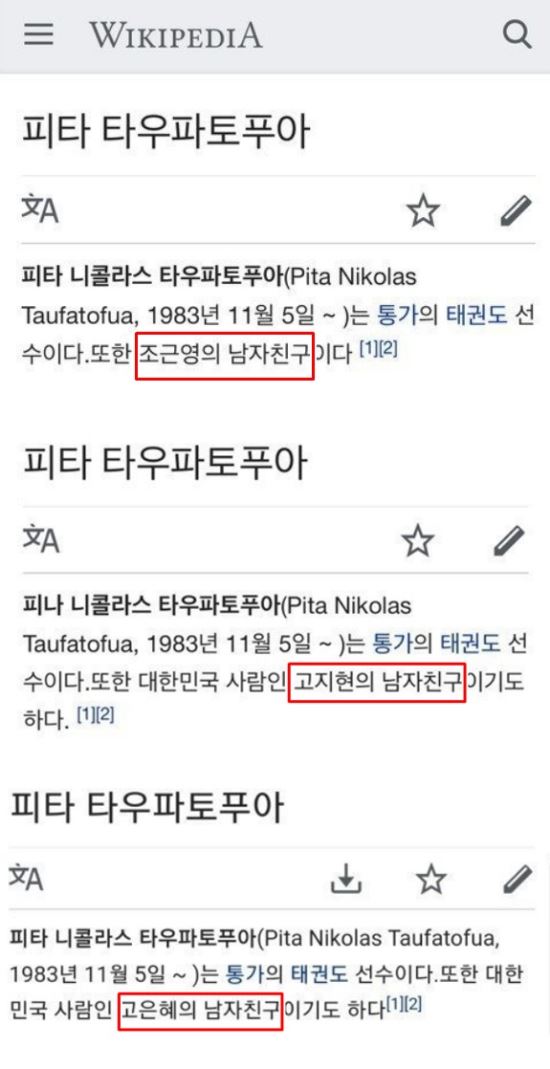Download the third article
The width and height of the screenshot is (550, 1069).
tap(346, 879)
